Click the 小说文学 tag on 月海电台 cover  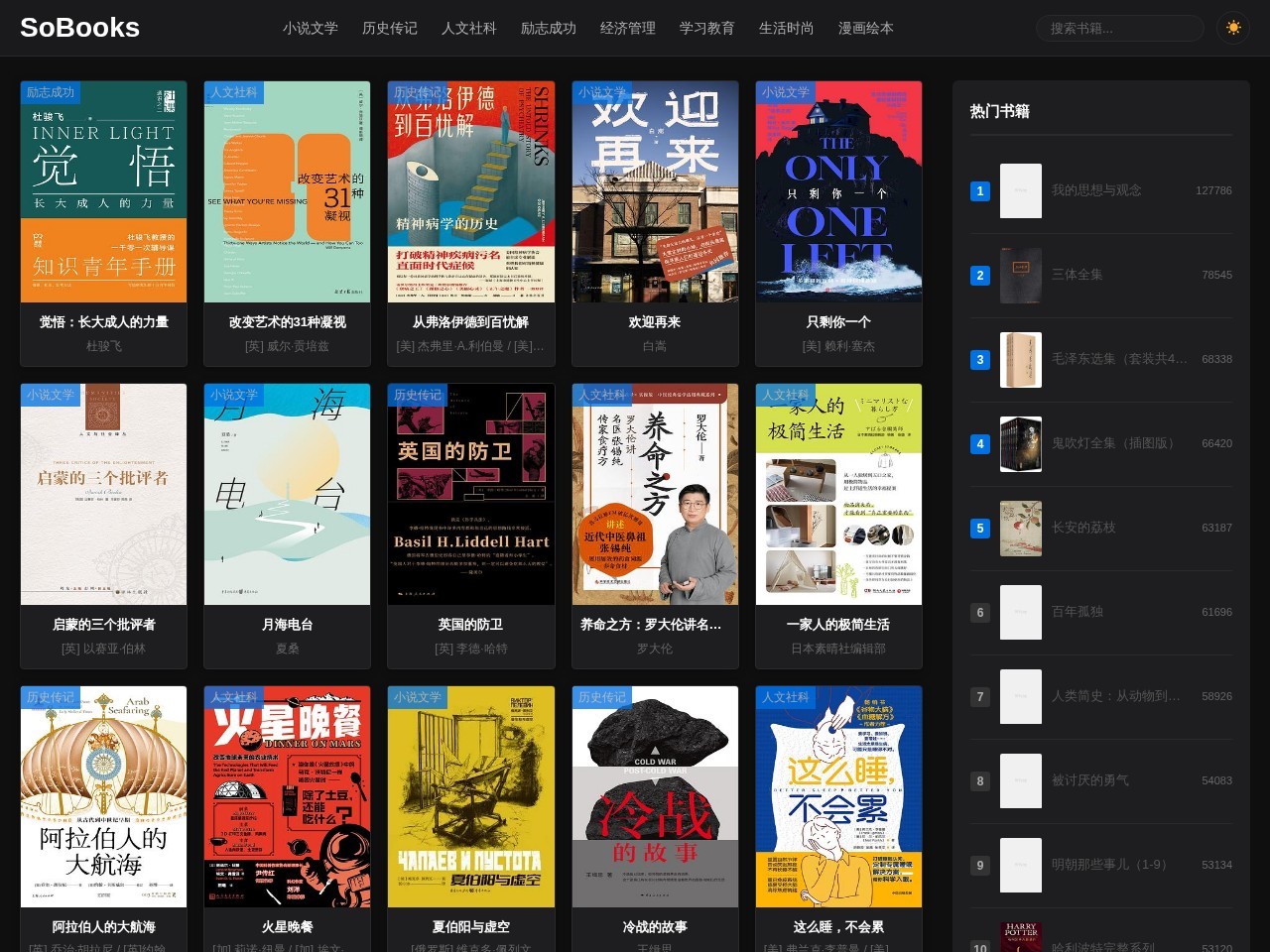tap(234, 395)
